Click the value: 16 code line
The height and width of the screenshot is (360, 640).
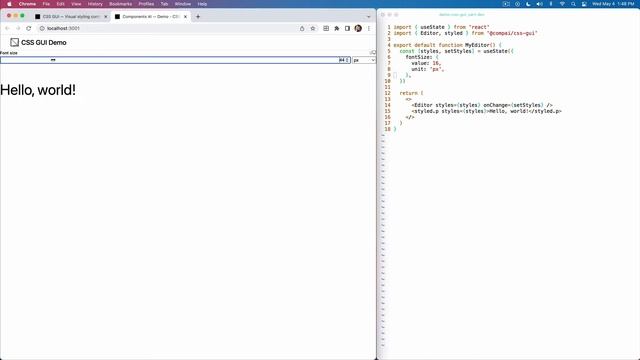tap(426, 63)
